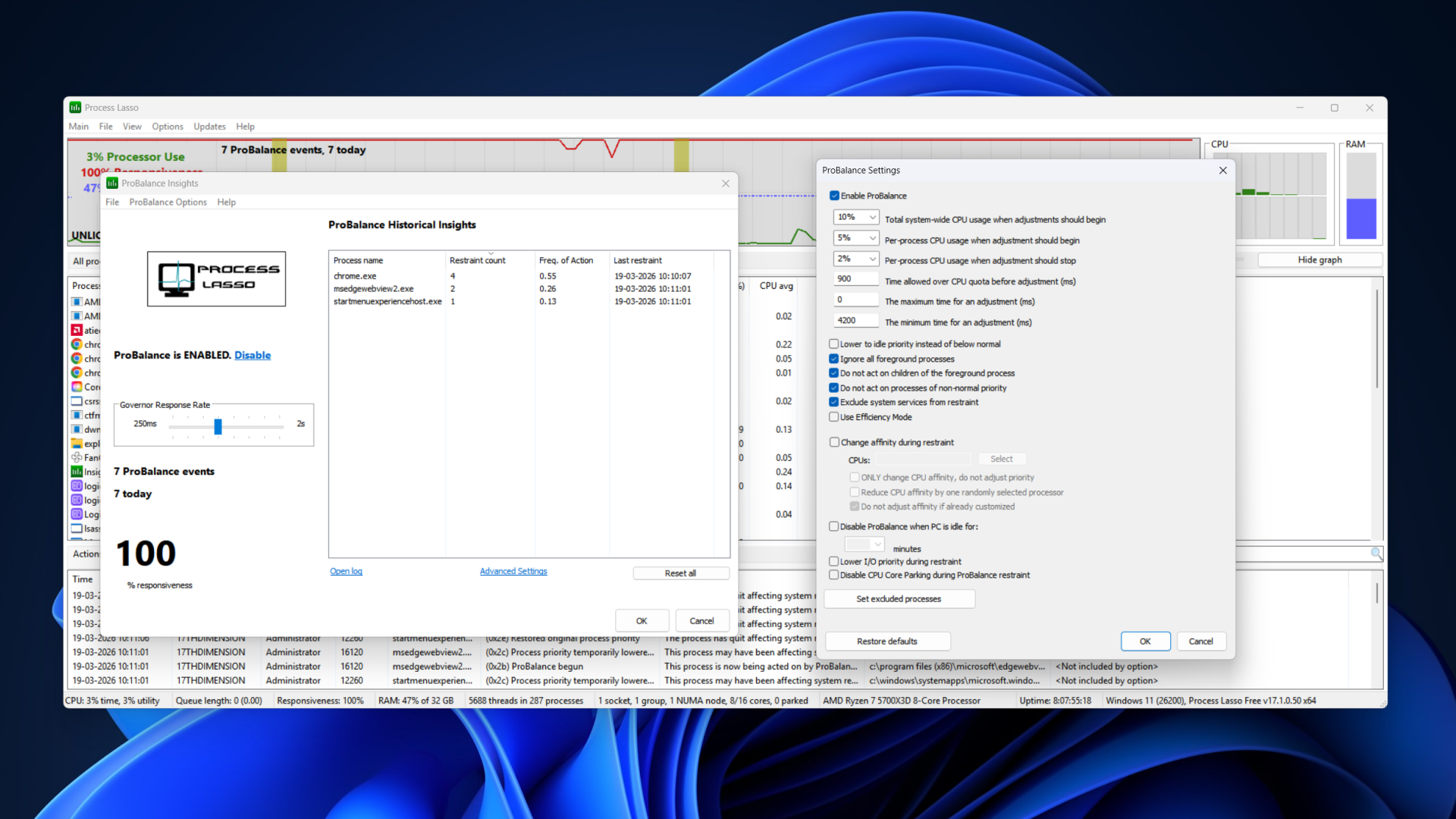The height and width of the screenshot is (819, 1456).
Task: Select the explorer folder process icon
Action: click(77, 444)
